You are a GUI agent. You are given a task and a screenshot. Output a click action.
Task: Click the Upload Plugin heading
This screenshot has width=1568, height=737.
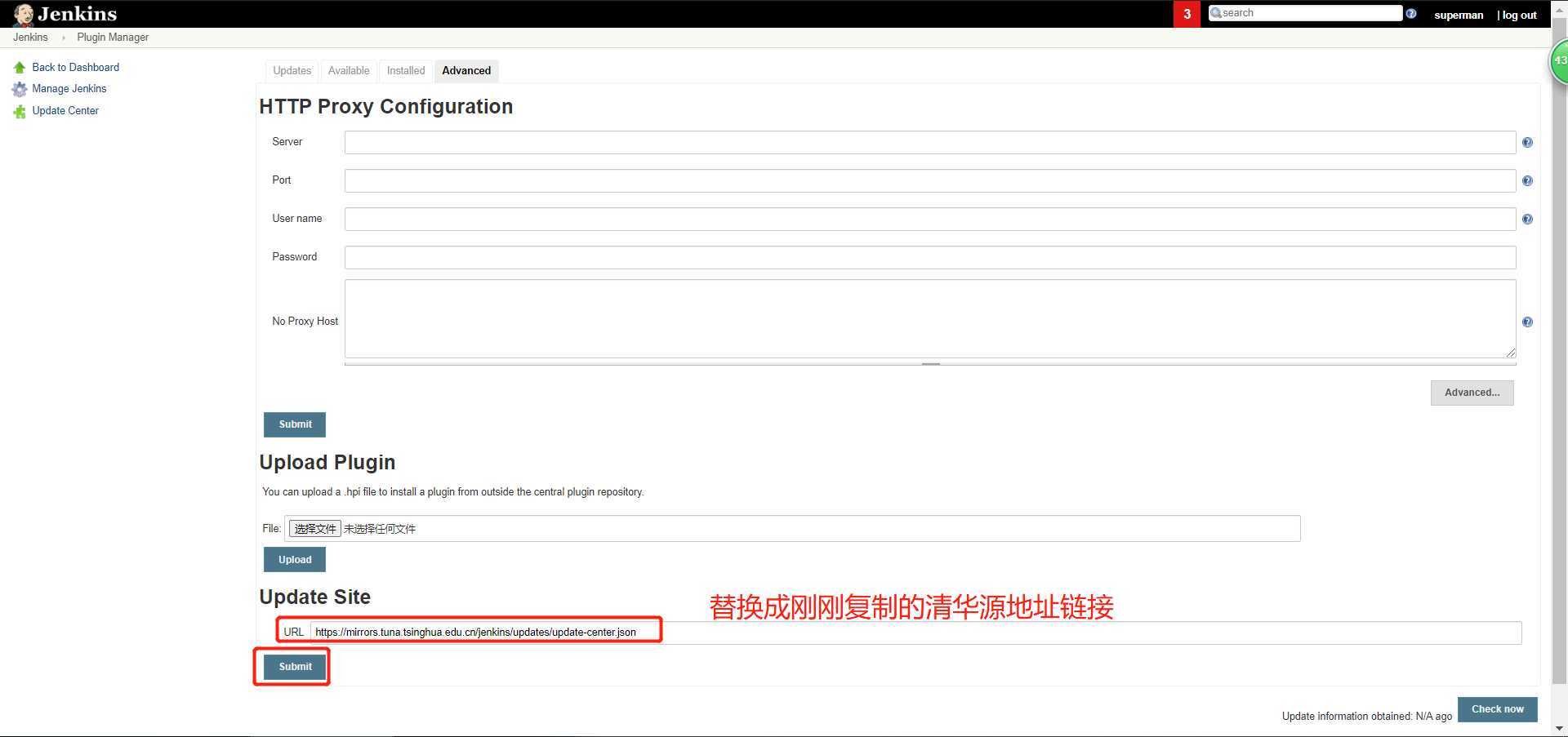point(327,463)
